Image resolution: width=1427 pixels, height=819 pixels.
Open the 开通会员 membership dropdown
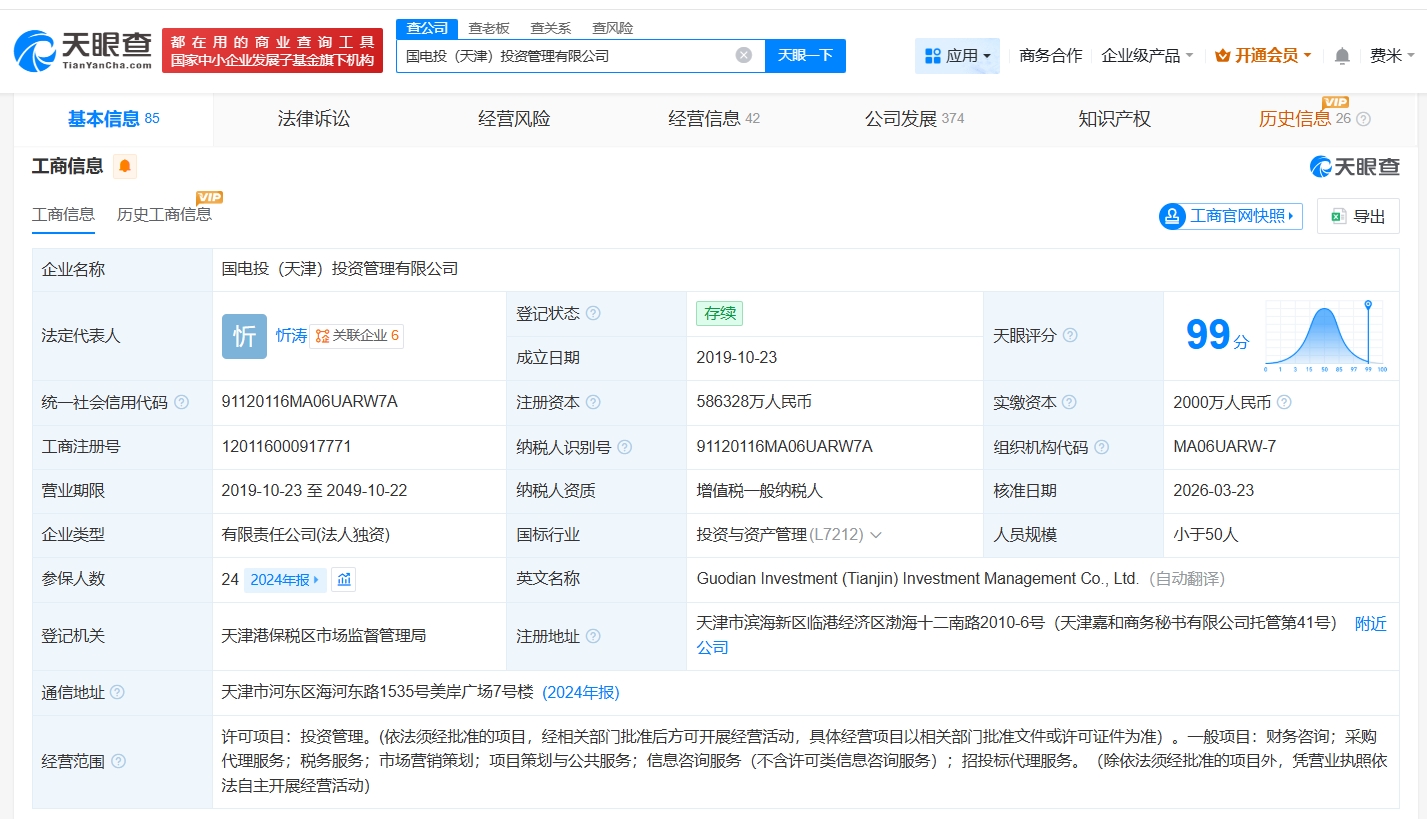coord(1262,56)
